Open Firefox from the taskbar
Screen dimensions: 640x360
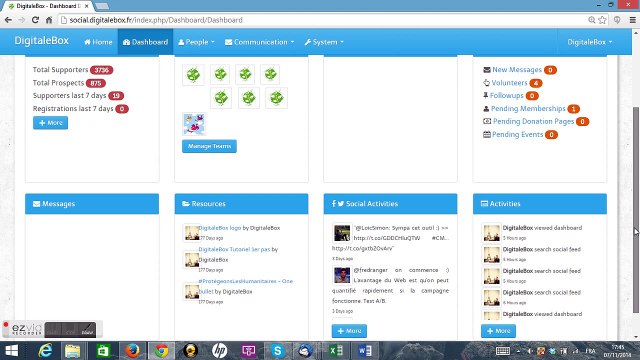tap(132, 351)
